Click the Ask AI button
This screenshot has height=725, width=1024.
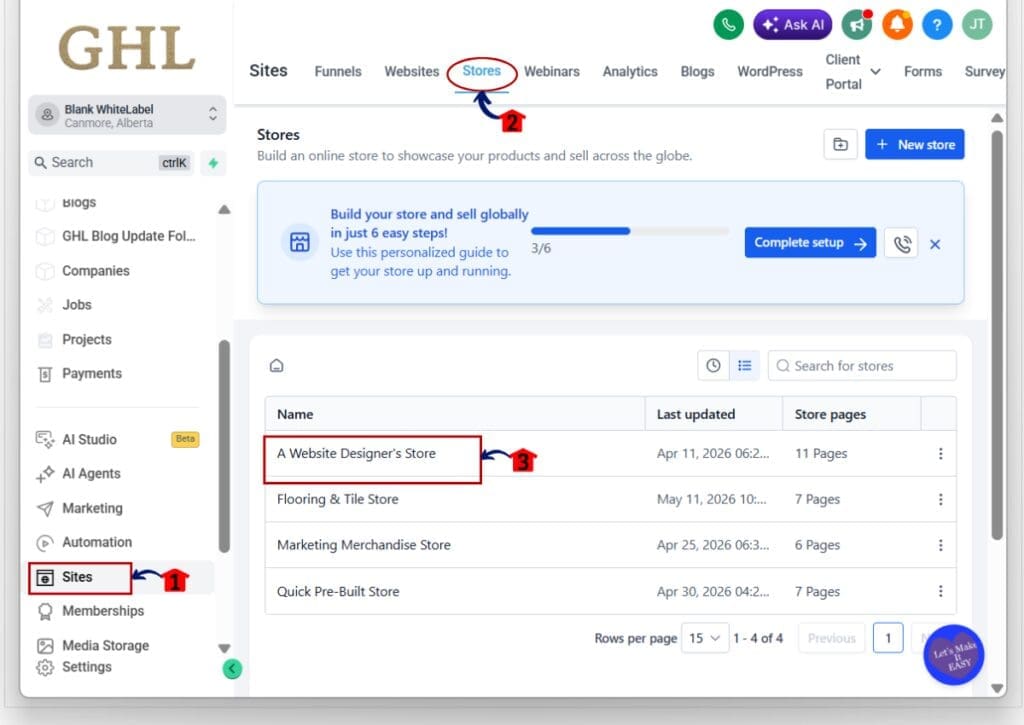(793, 25)
